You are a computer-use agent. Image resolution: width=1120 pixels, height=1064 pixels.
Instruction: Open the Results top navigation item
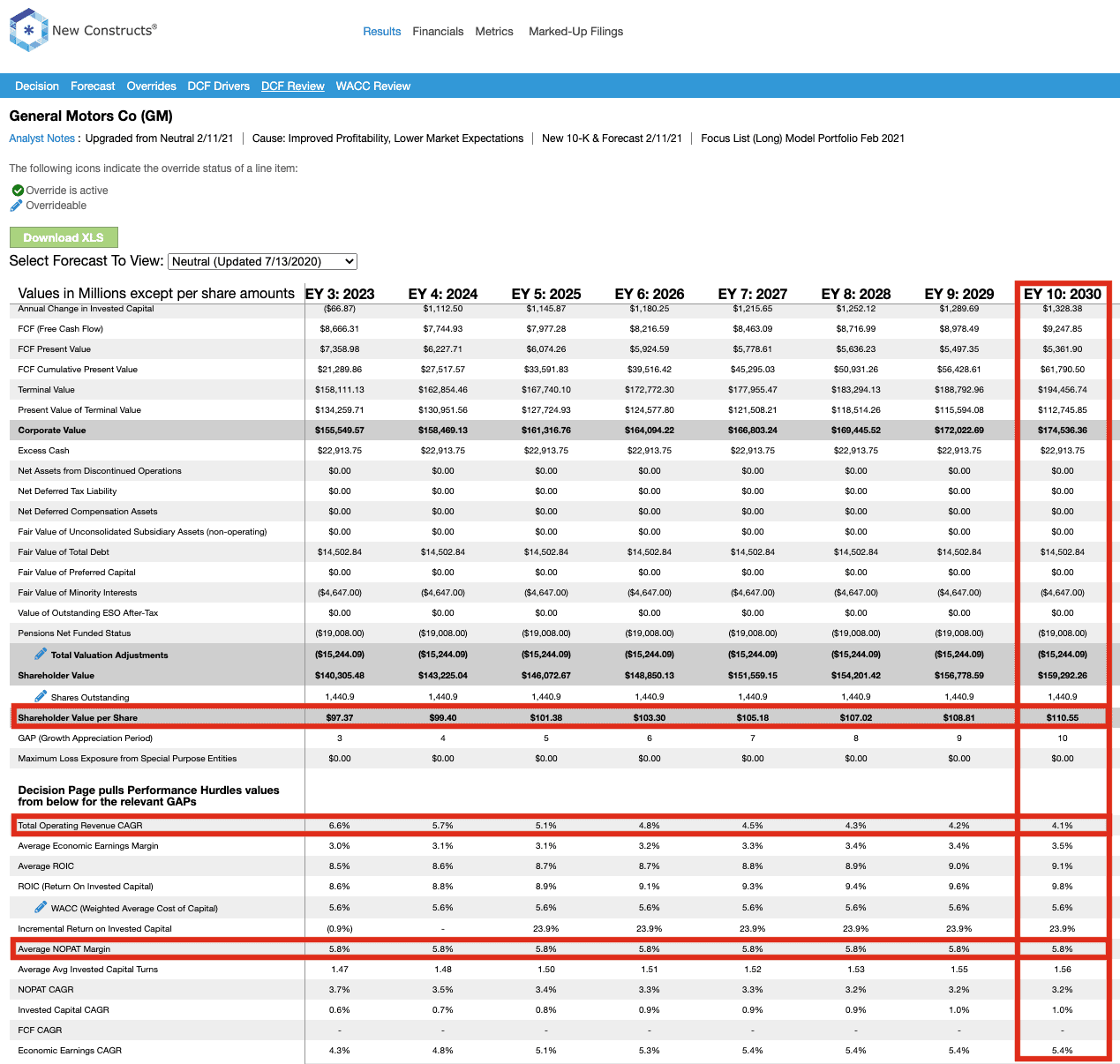click(x=382, y=32)
